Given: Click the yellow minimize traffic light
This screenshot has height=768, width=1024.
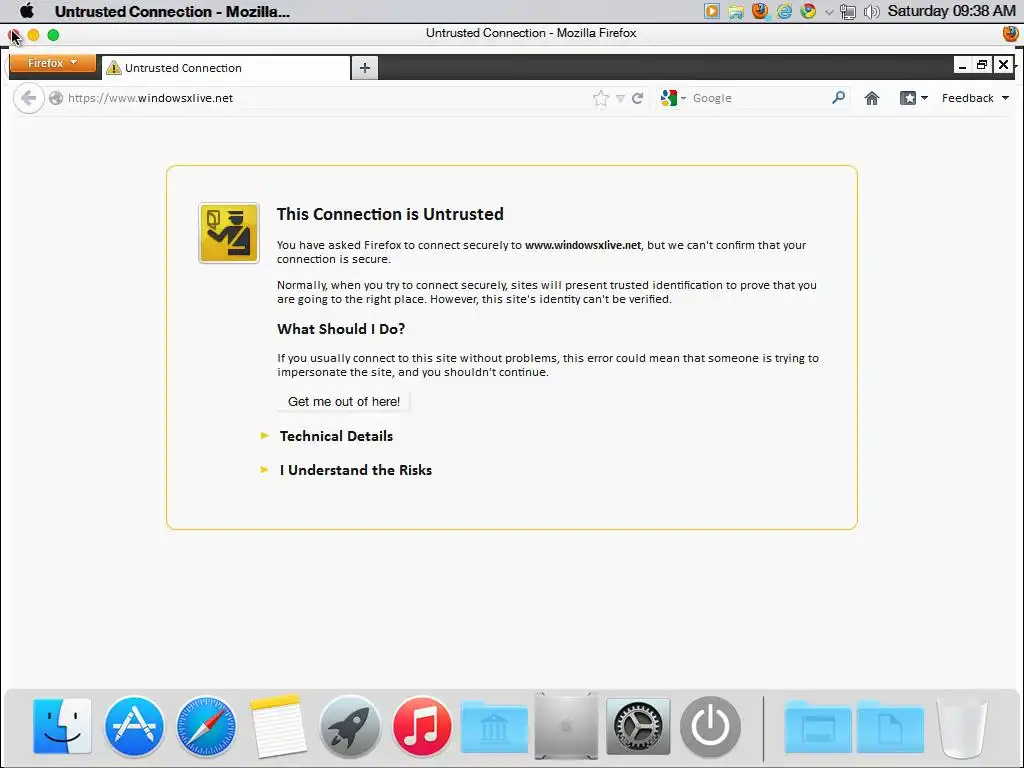Looking at the screenshot, I should click(34, 35).
